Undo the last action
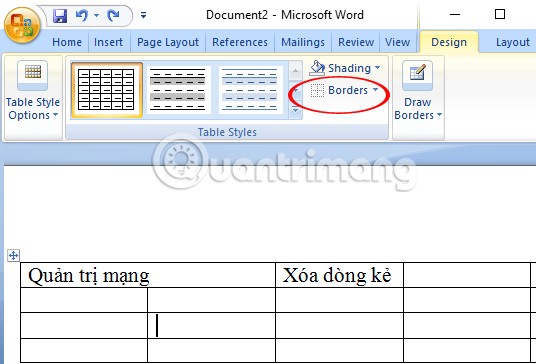The height and width of the screenshot is (364, 536). [x=82, y=15]
